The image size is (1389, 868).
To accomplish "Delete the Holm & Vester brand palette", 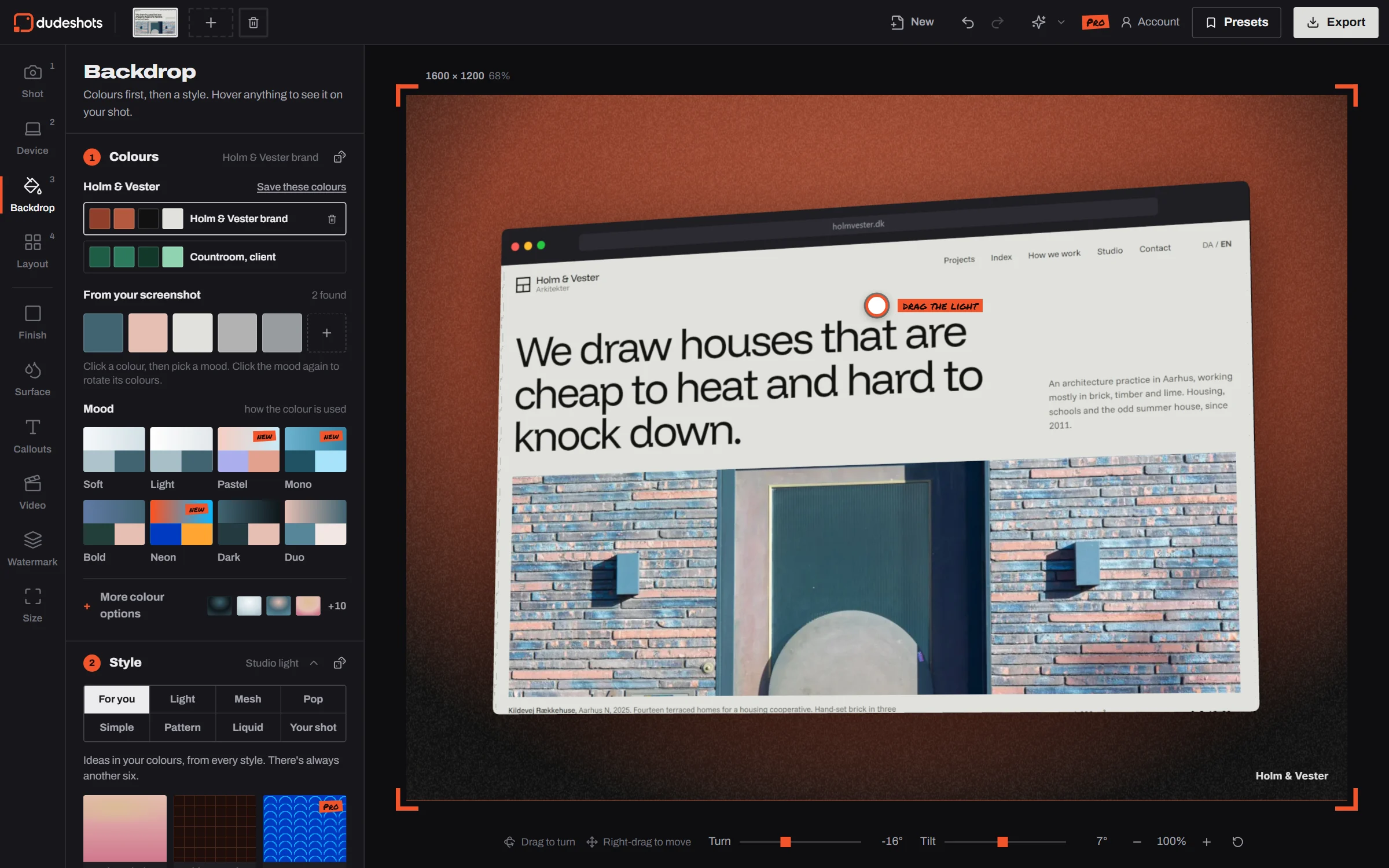I will coord(332,219).
